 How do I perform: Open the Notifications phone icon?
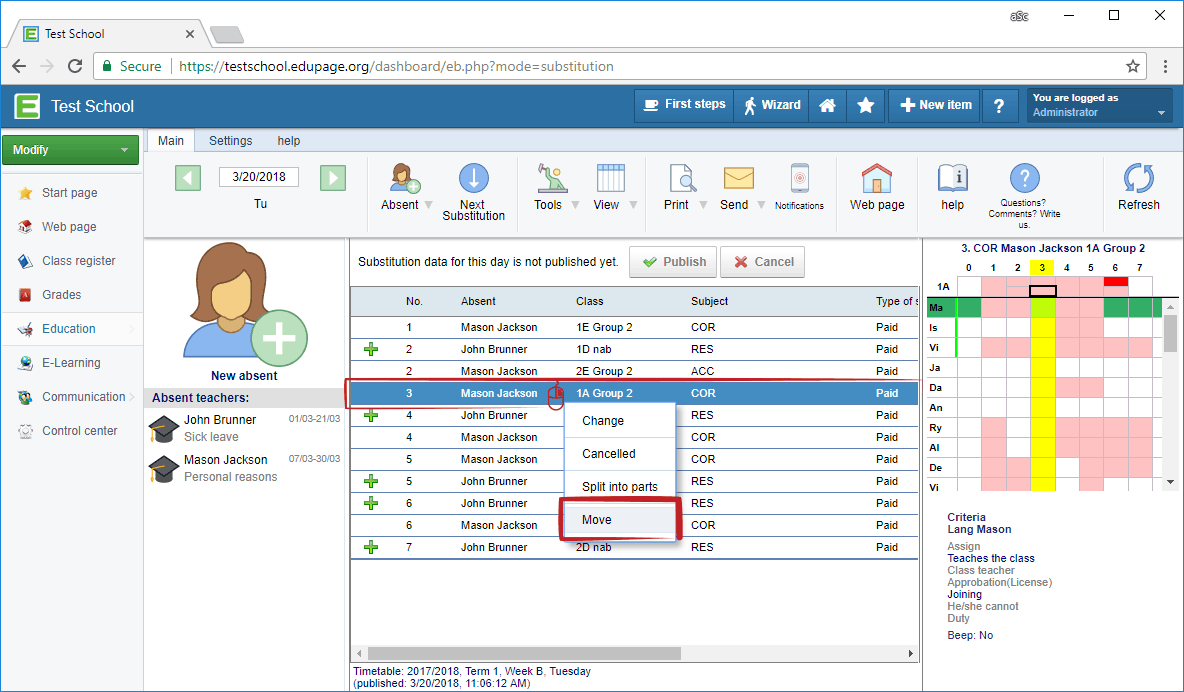coord(799,179)
